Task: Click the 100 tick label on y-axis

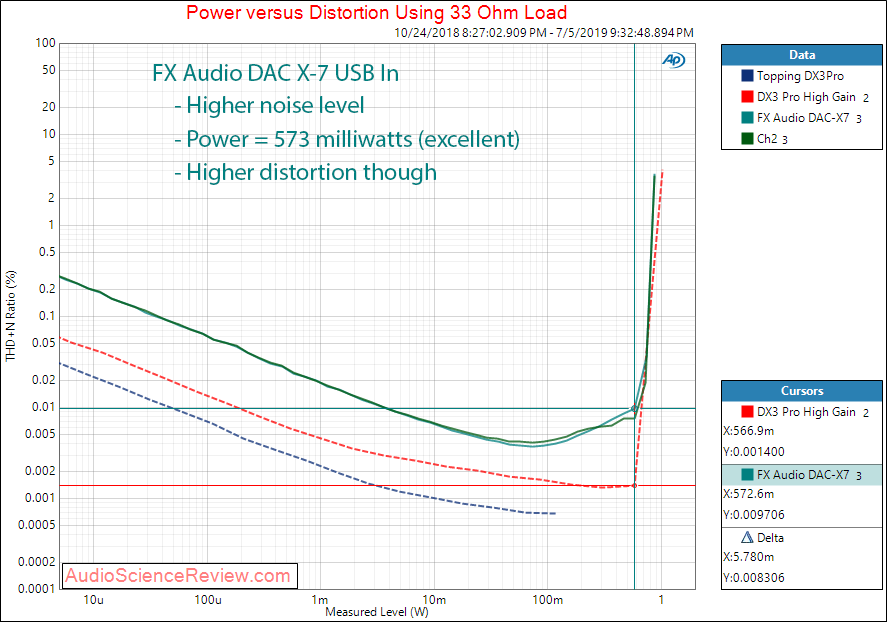Action: (x=45, y=43)
